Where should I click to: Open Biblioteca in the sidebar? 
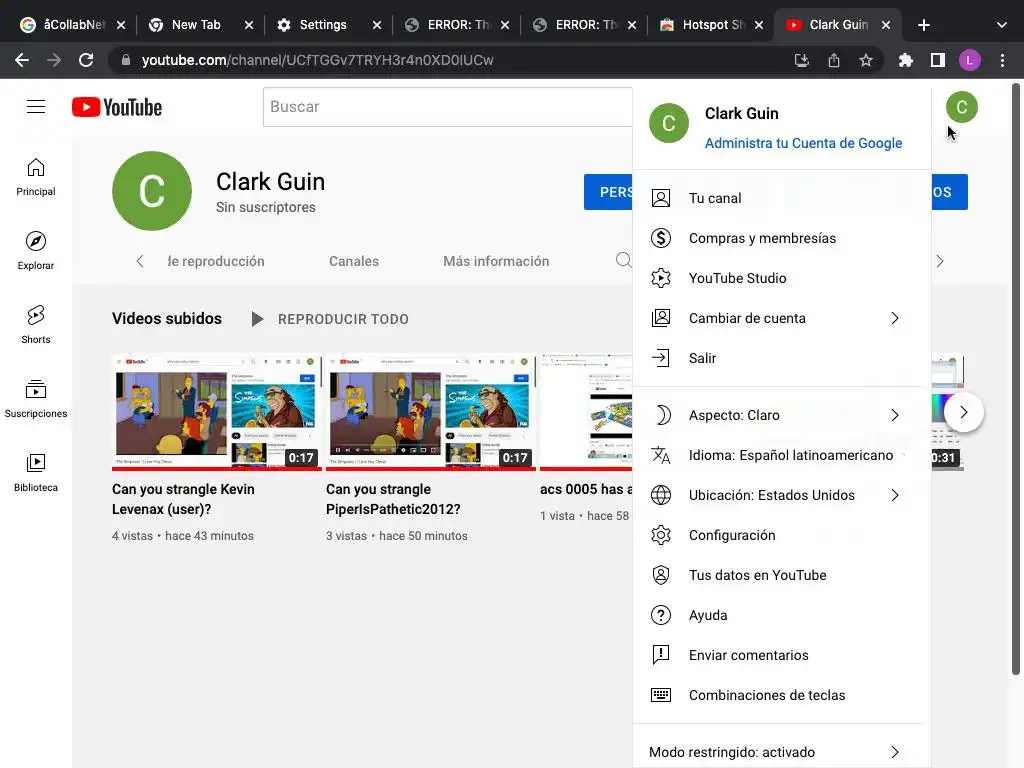point(36,472)
